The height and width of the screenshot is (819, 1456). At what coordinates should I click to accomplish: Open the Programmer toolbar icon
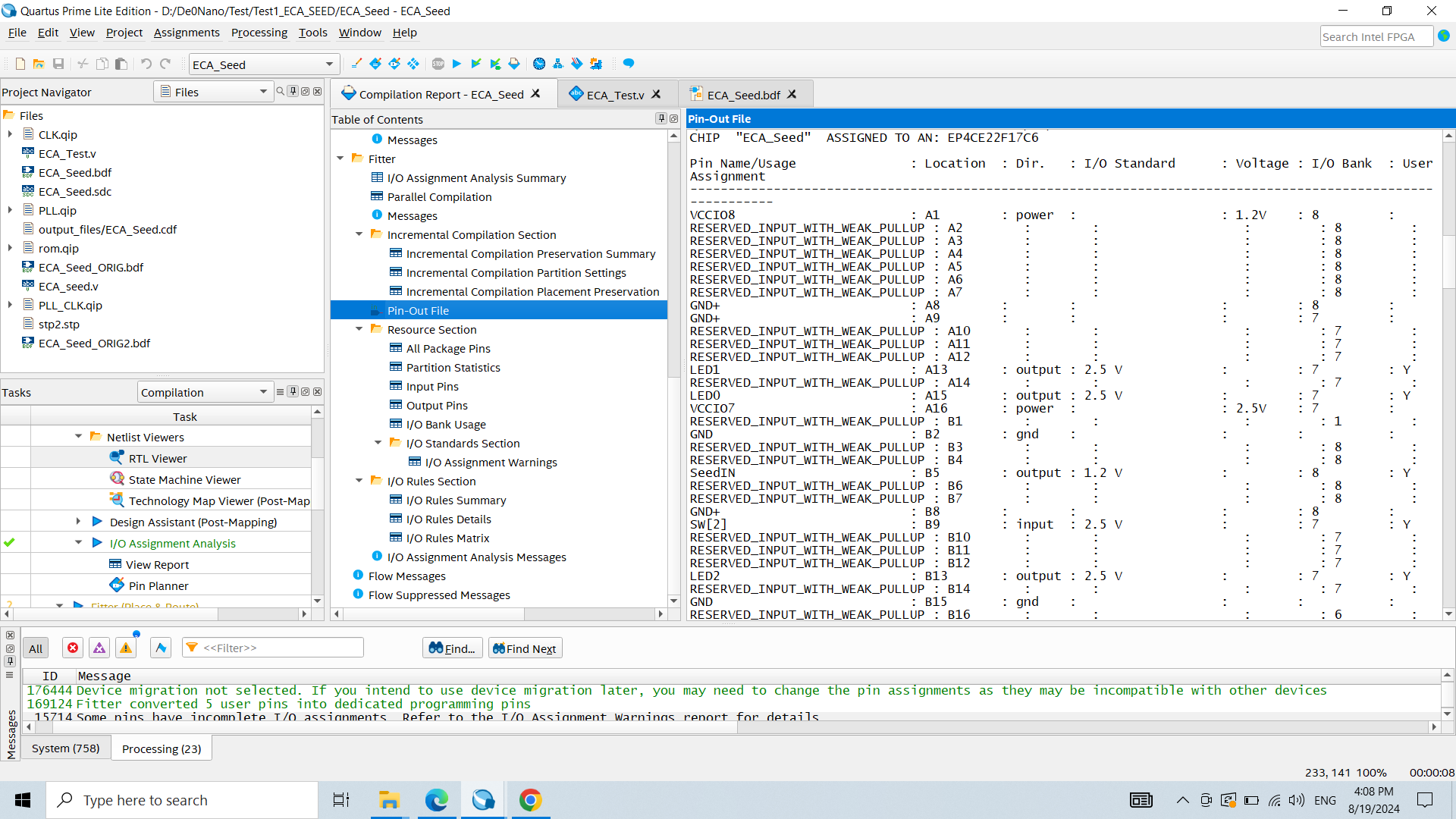coord(577,64)
